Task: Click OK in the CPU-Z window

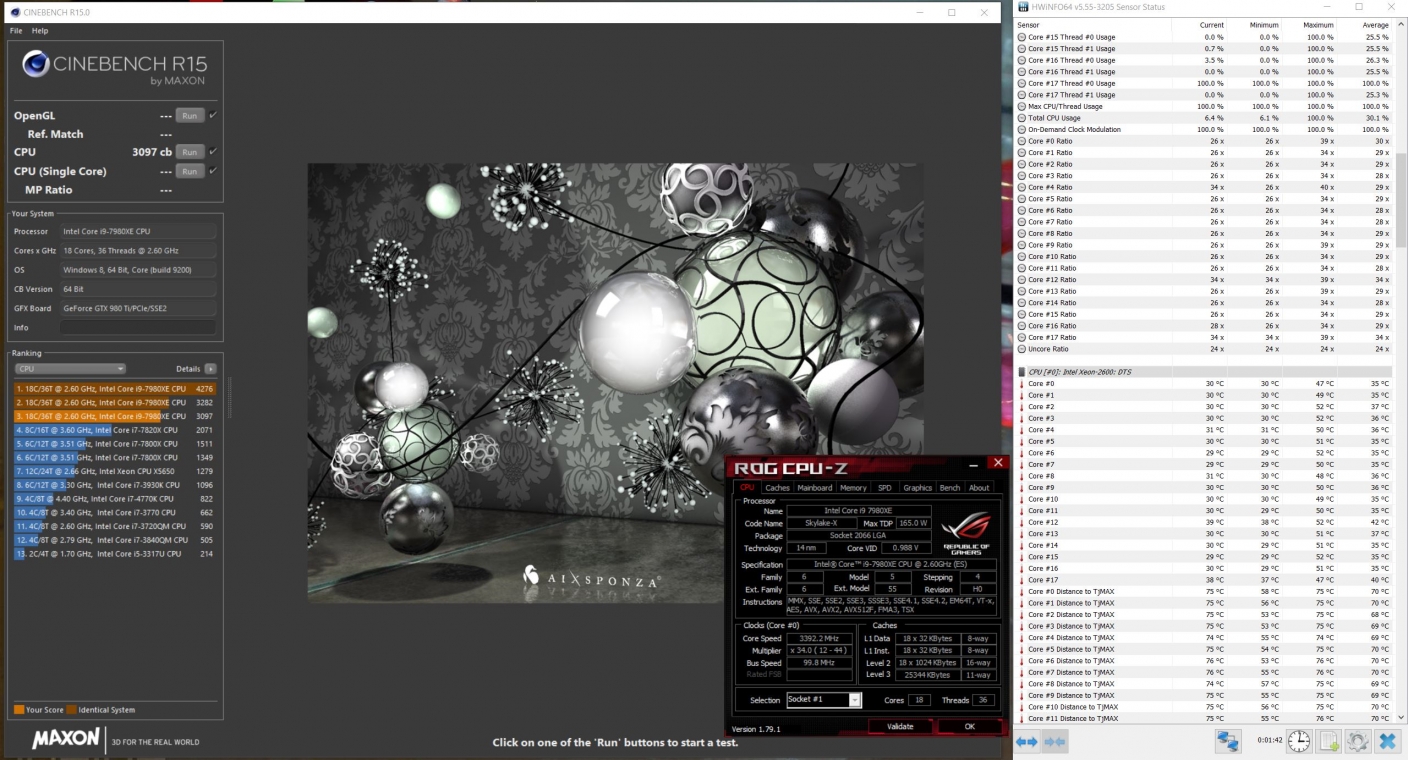Action: click(x=969, y=727)
